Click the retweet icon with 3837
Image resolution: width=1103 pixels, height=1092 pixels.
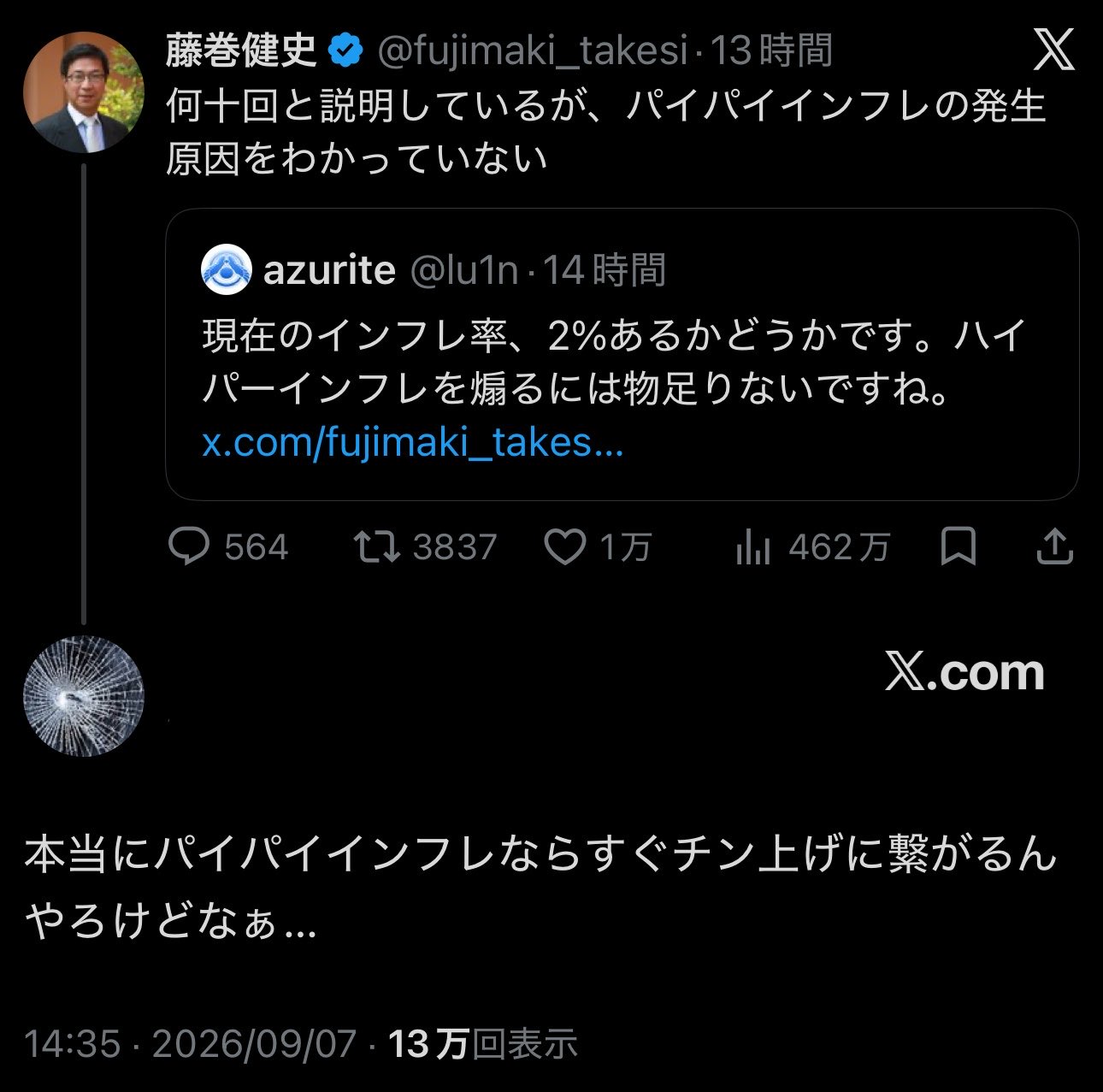(377, 547)
